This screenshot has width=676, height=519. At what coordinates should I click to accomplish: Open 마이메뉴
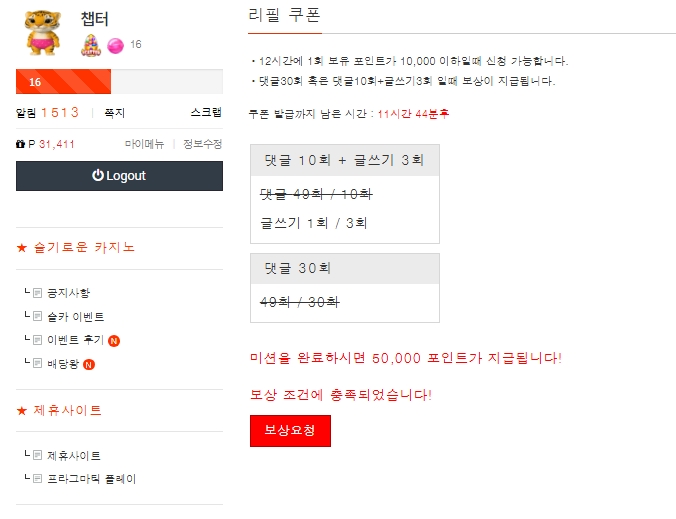pos(144,144)
